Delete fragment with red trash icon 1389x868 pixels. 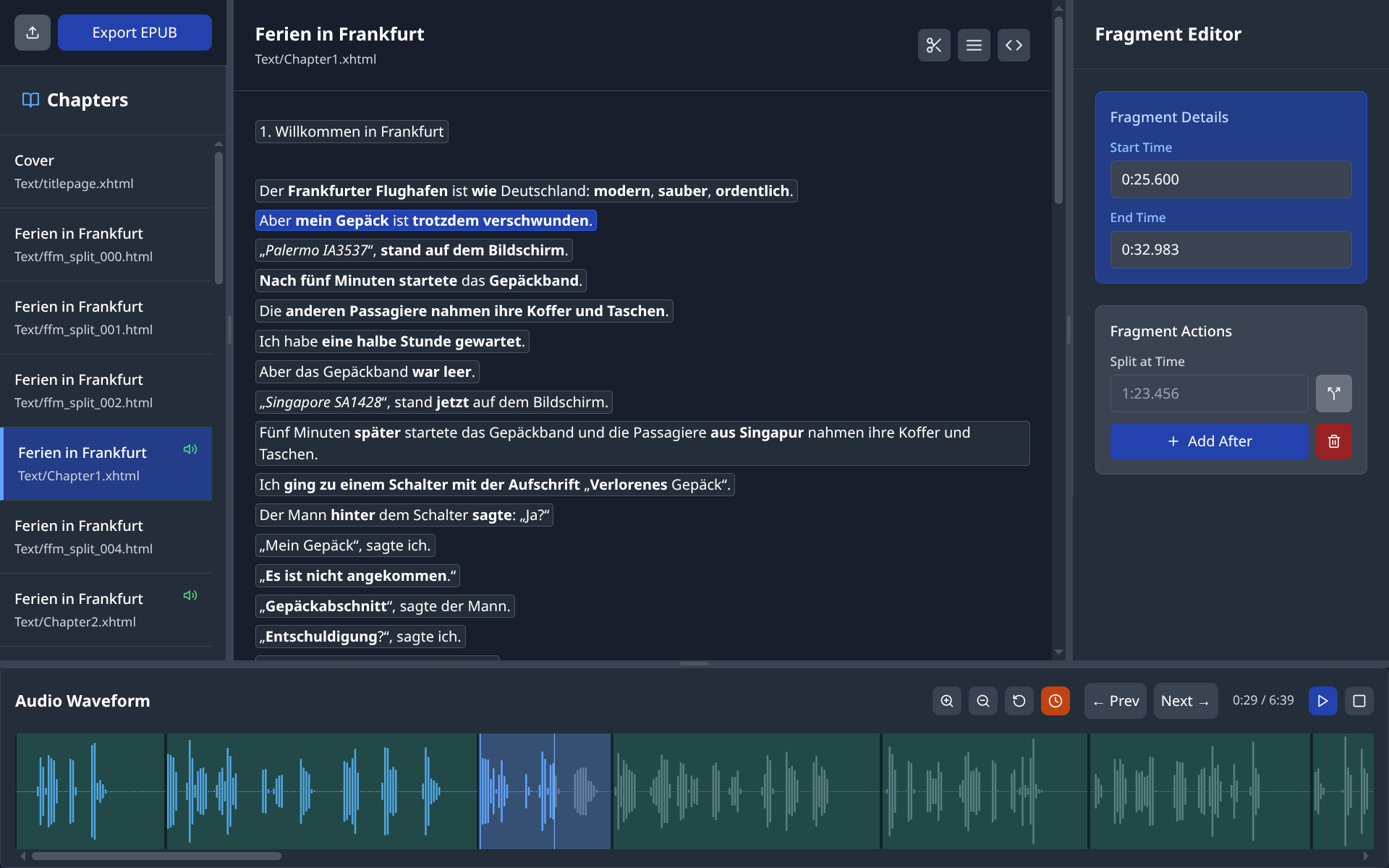click(x=1333, y=441)
